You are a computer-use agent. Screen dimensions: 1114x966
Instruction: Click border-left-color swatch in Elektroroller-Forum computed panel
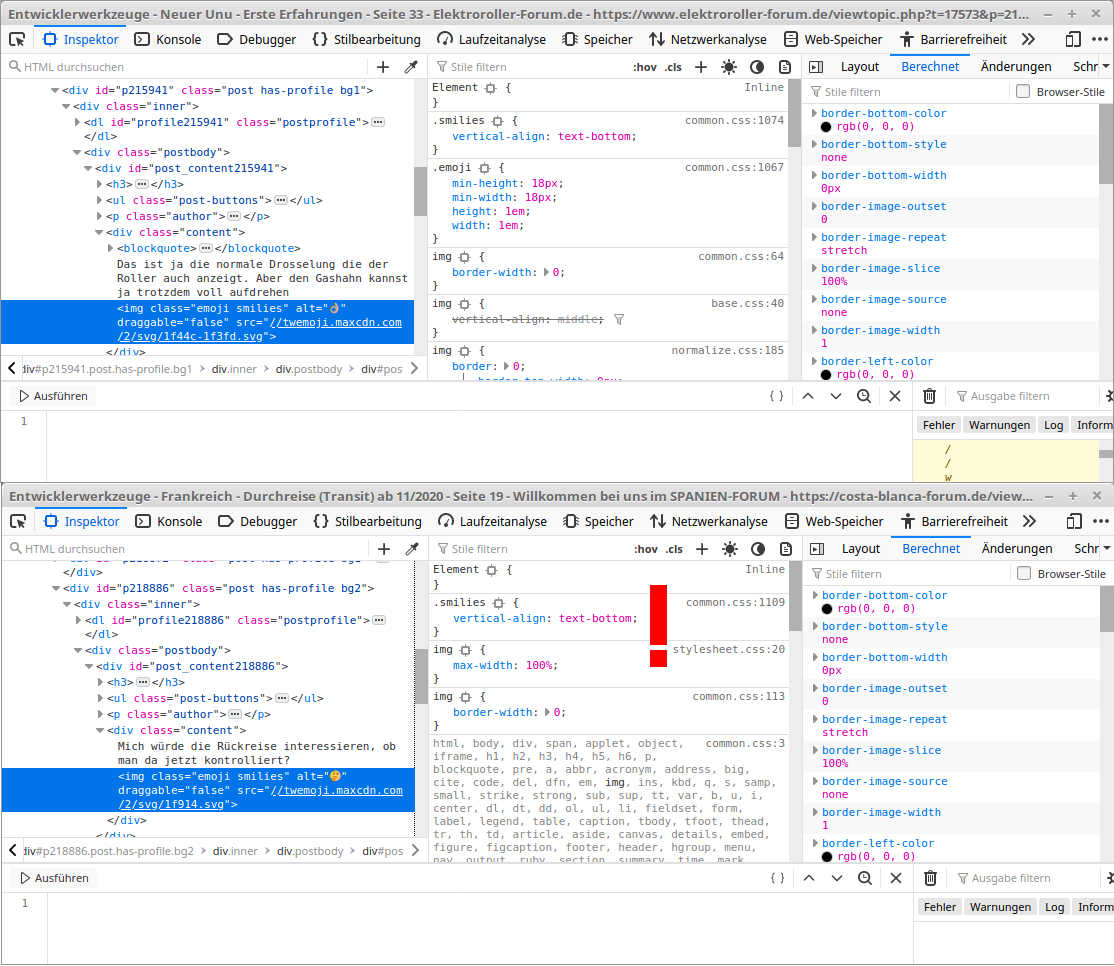point(826,375)
